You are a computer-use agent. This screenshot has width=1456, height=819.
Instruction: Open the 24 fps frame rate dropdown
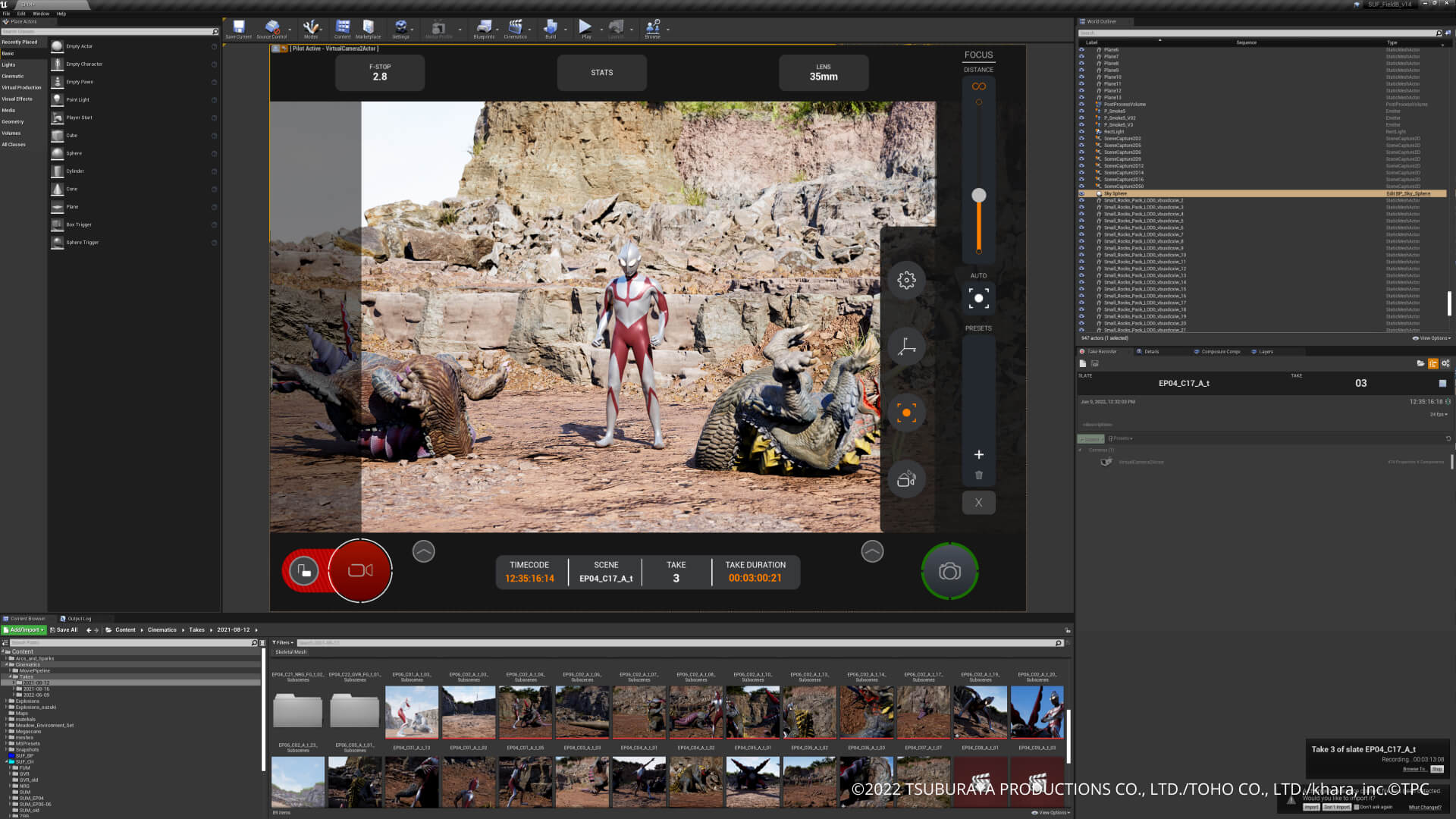[x=1439, y=415]
